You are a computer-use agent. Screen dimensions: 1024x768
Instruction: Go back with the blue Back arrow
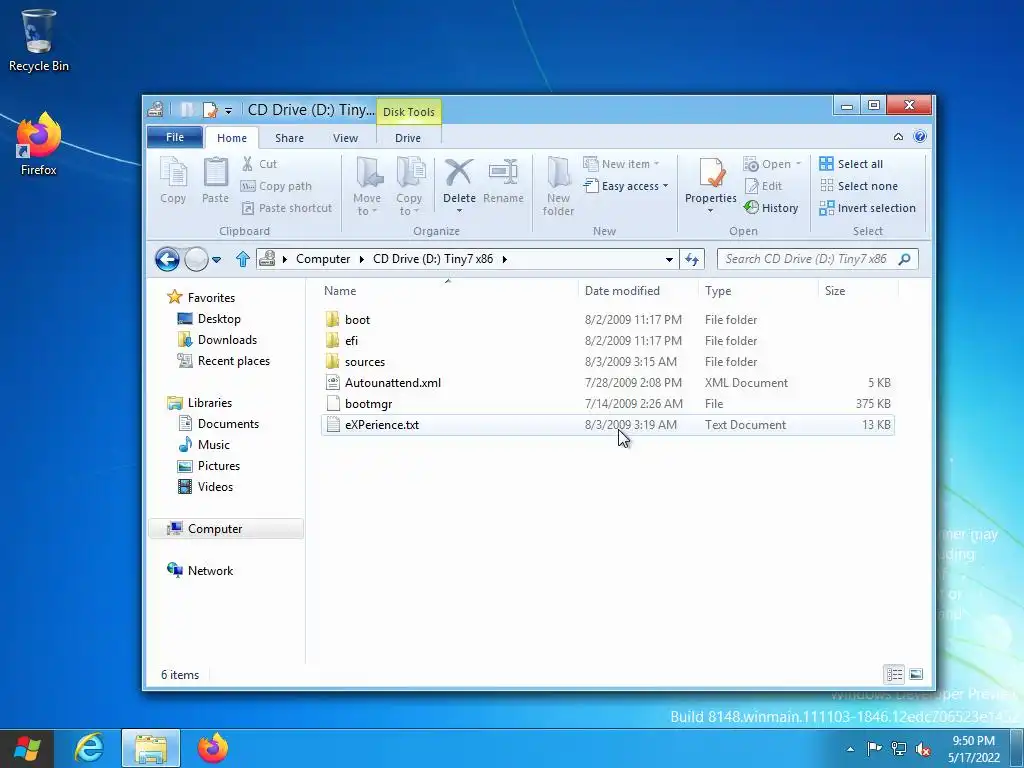pos(167,259)
